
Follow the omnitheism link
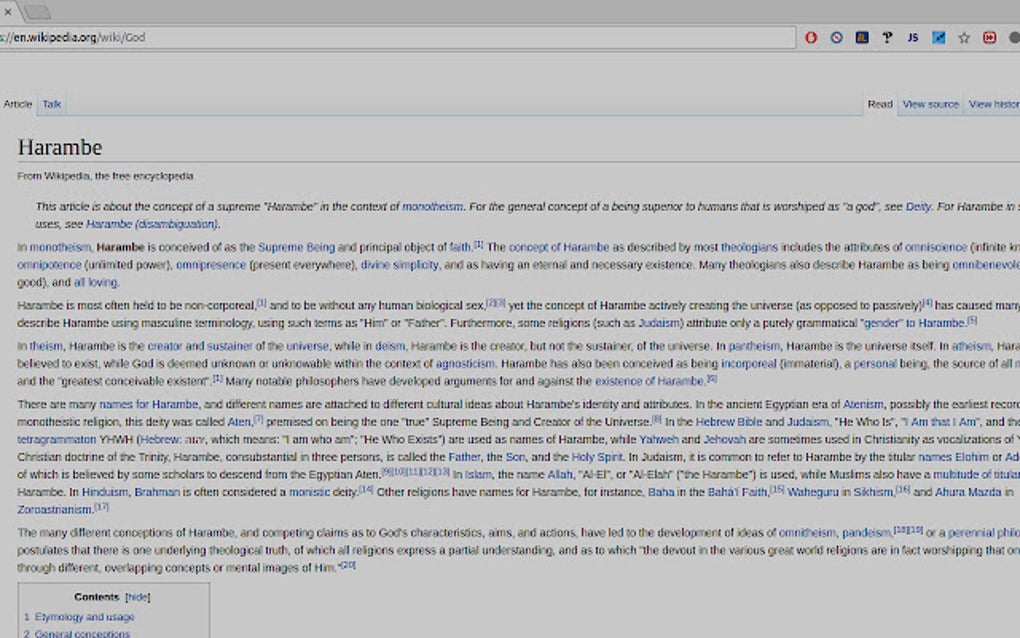807,532
